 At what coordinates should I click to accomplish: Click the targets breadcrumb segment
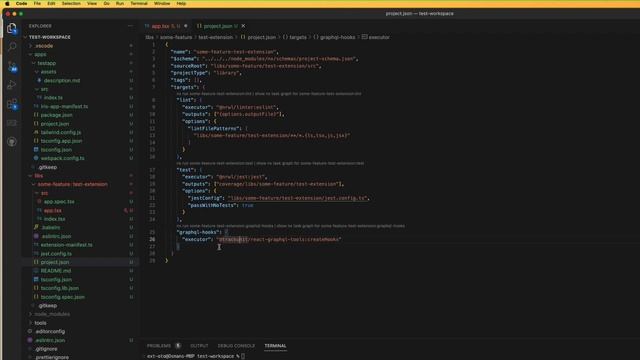(298, 37)
